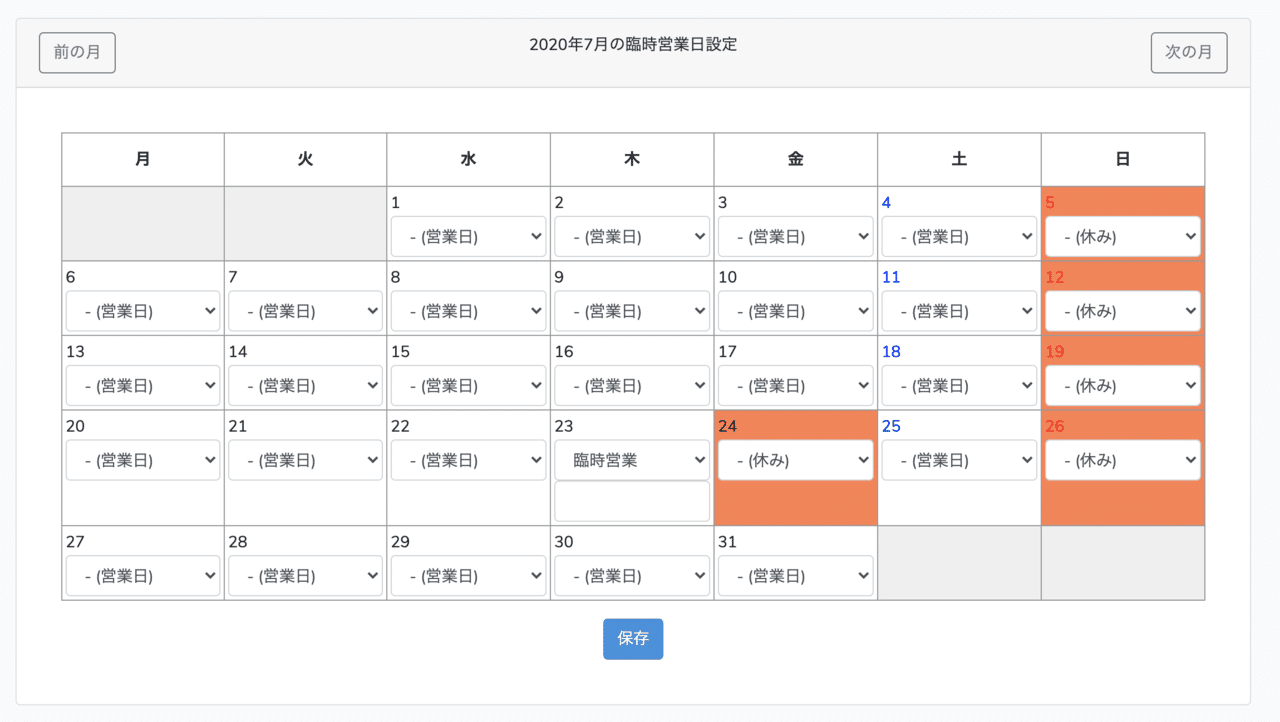
Task: Click the date number 25
Action: (x=891, y=426)
